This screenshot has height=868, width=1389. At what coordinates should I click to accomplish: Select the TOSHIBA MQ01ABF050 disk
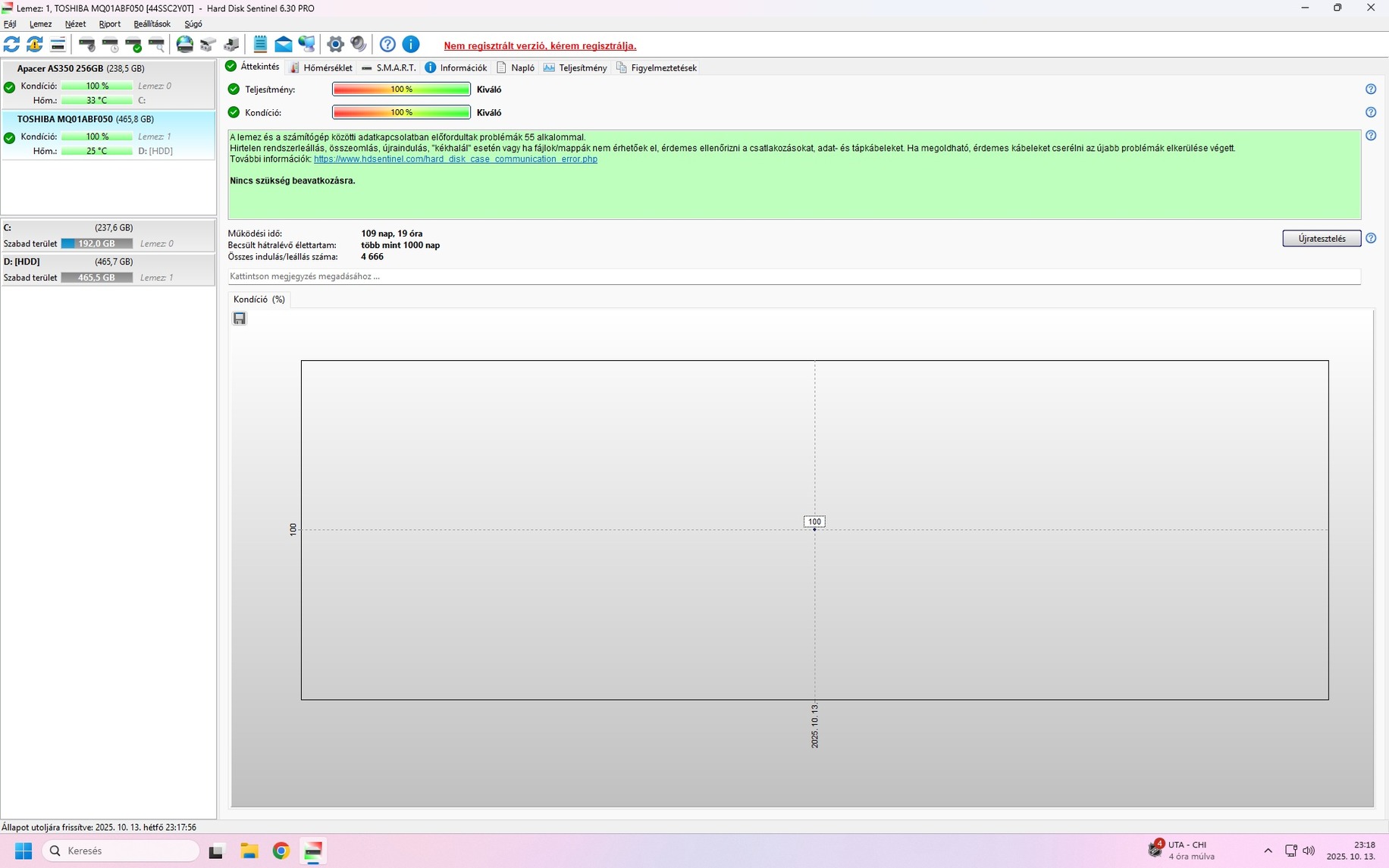(x=108, y=135)
